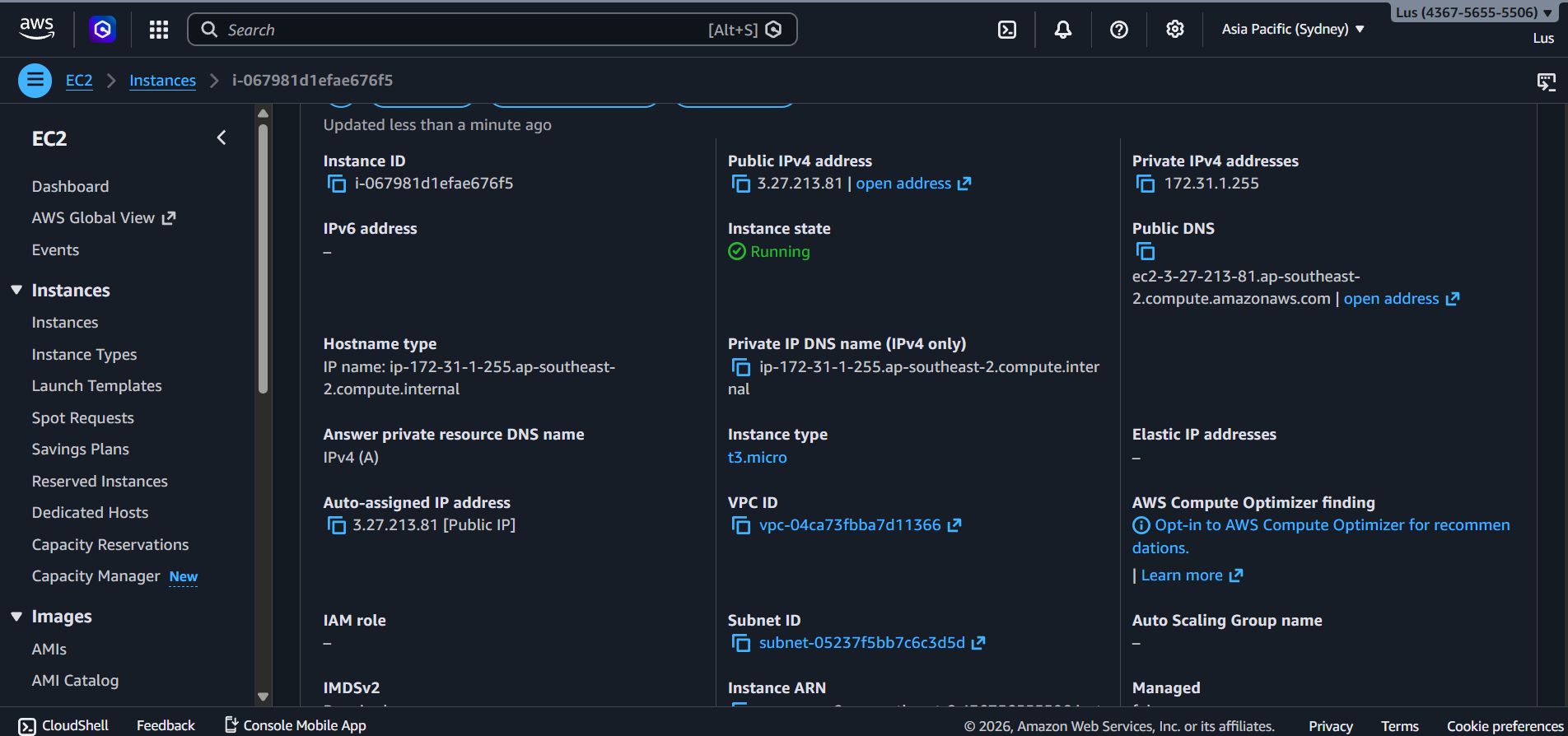Open Launch Templates in the sidebar
The image size is (1568, 736).
tap(96, 386)
